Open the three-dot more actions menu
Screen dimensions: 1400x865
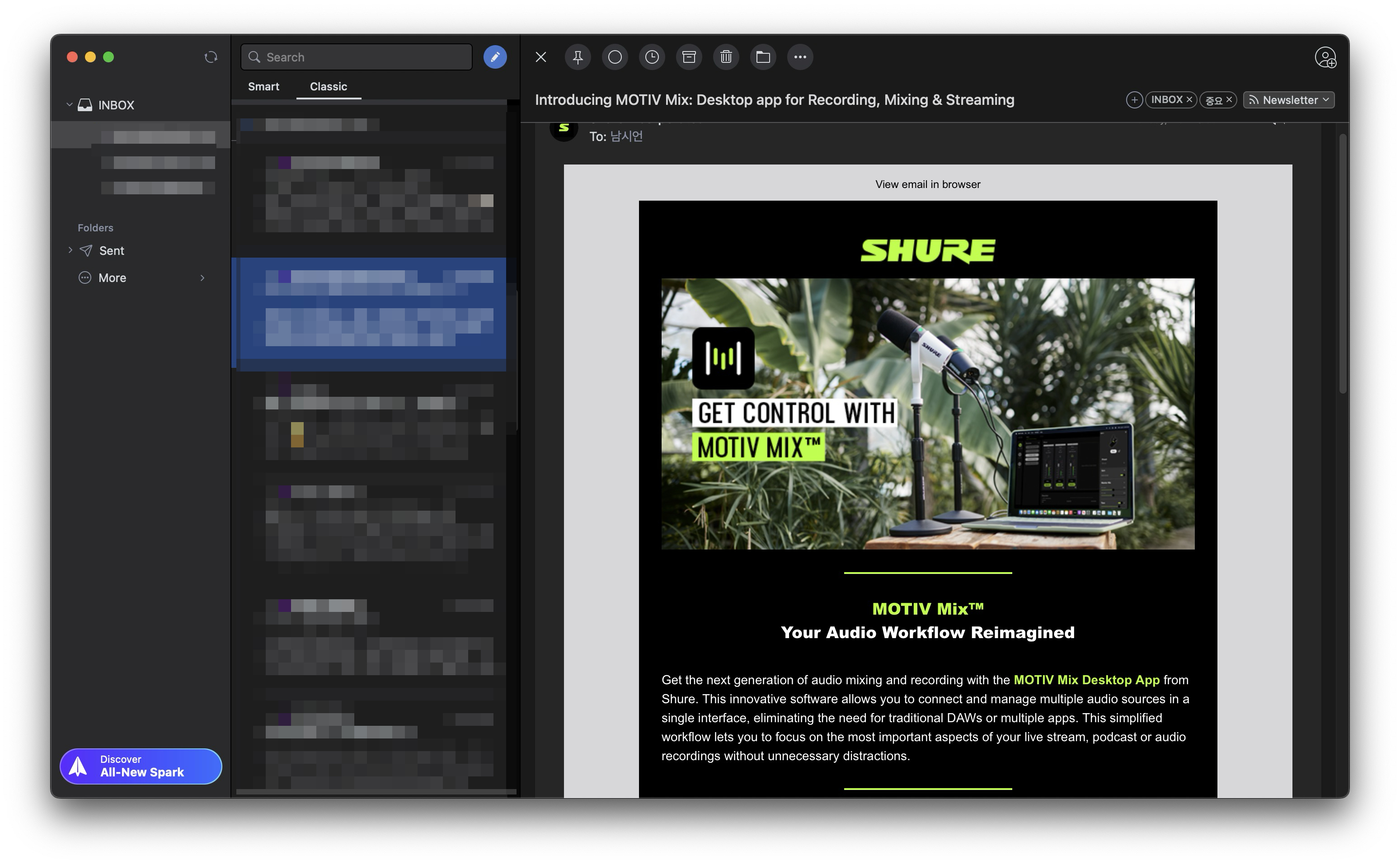[800, 56]
